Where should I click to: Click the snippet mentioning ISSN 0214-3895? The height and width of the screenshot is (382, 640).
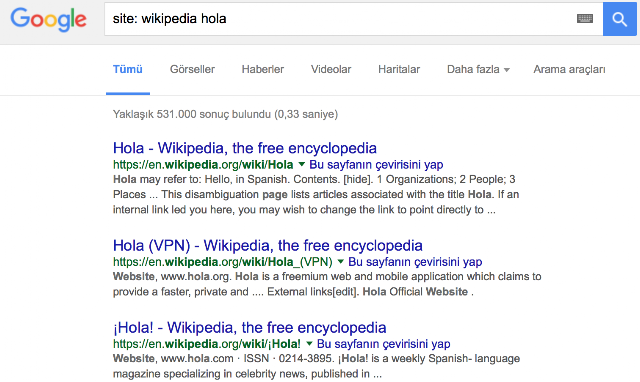pyautogui.click(x=316, y=366)
